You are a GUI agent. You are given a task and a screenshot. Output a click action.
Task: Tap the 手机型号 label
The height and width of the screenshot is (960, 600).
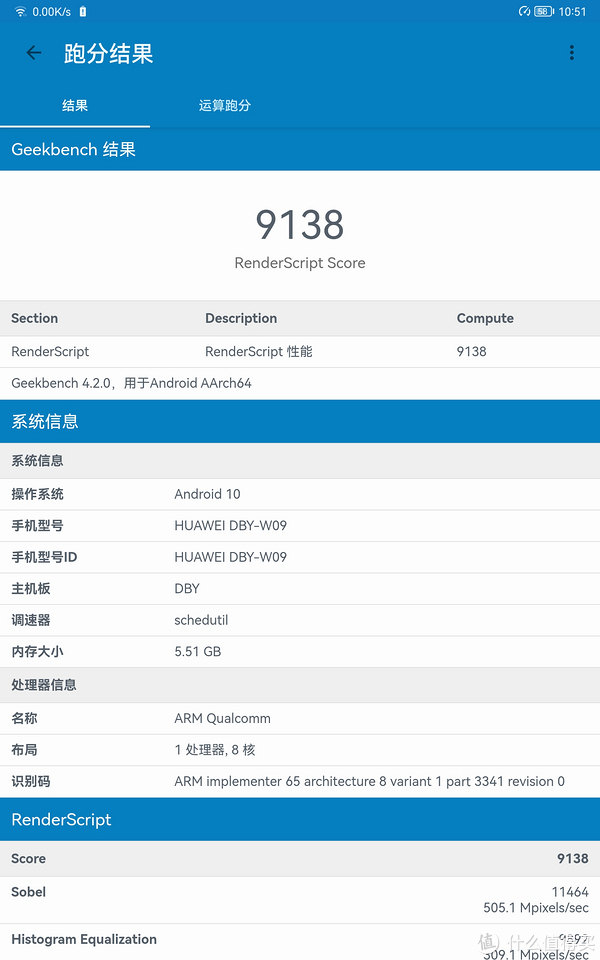click(x=37, y=525)
